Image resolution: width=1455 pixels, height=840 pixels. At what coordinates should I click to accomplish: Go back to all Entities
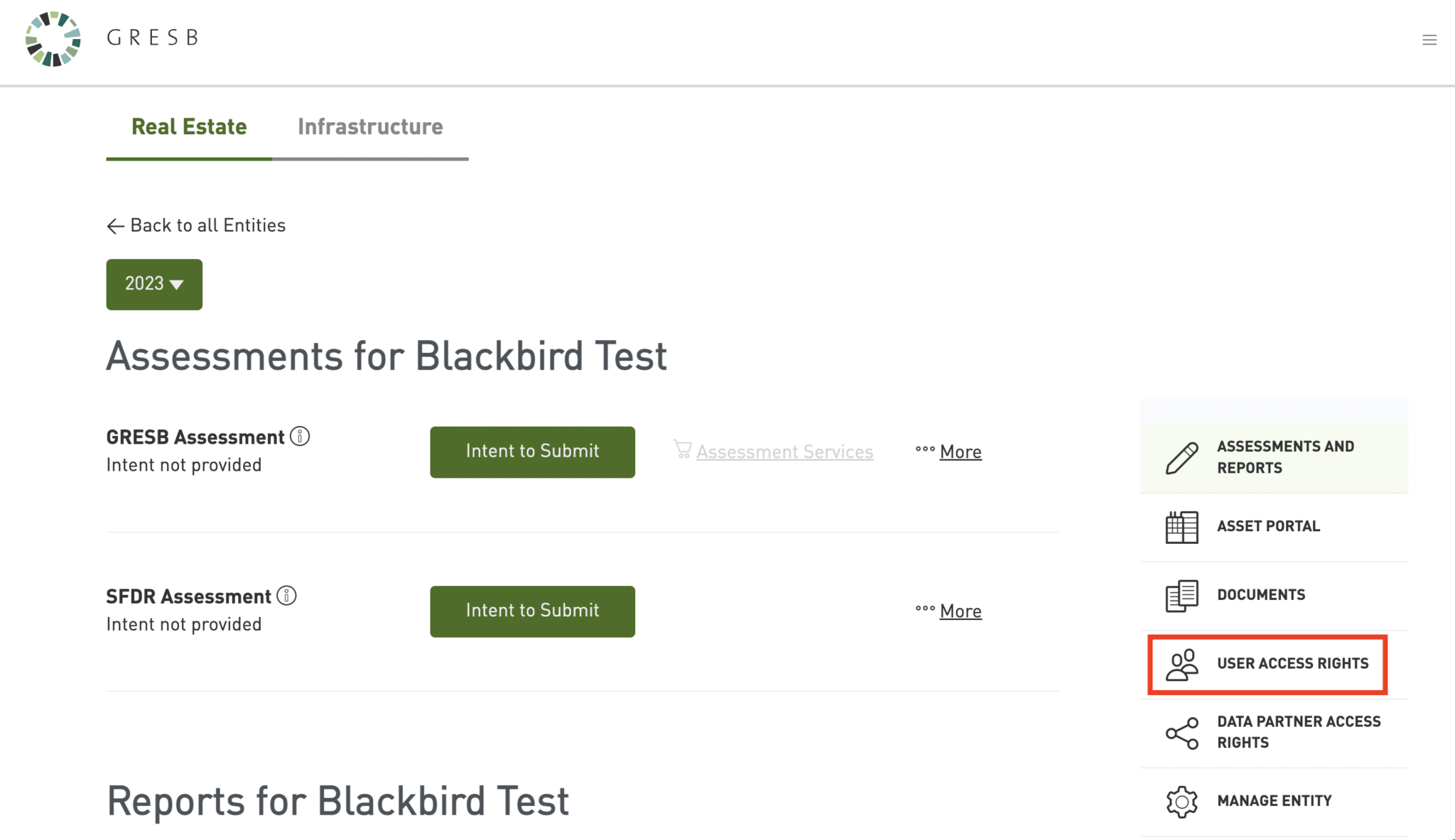click(196, 226)
